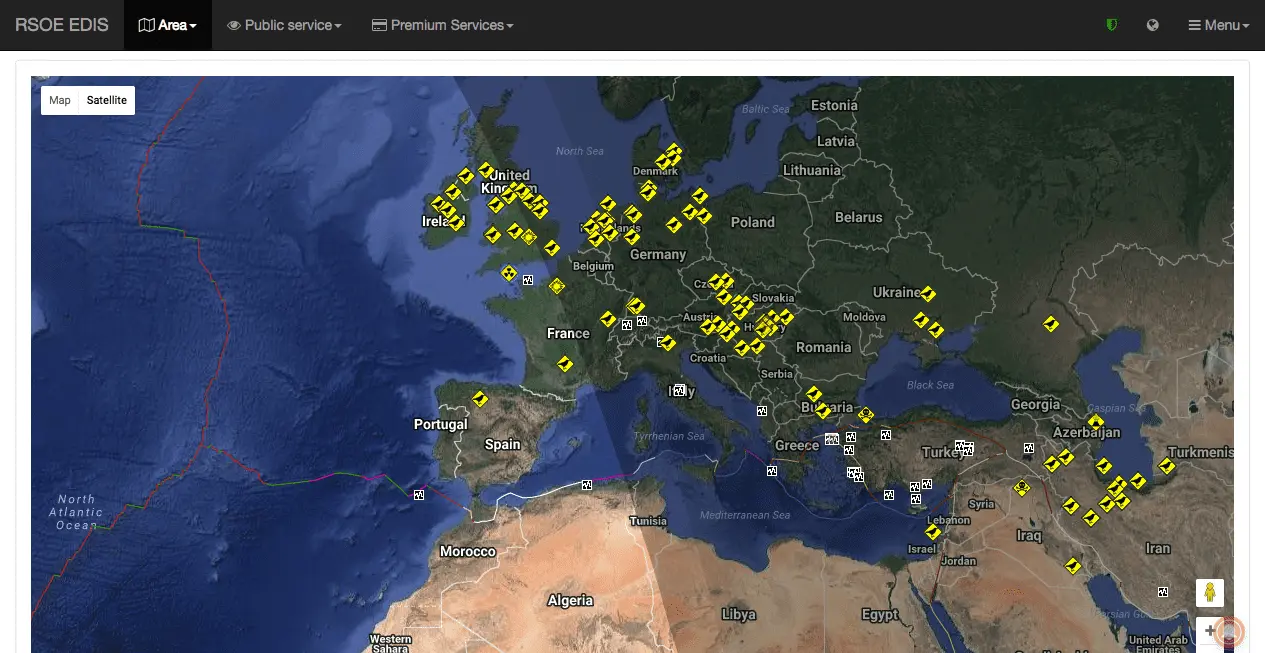
Task: Open the bird marker north of the Caspian Sea
Action: (x=1050, y=324)
